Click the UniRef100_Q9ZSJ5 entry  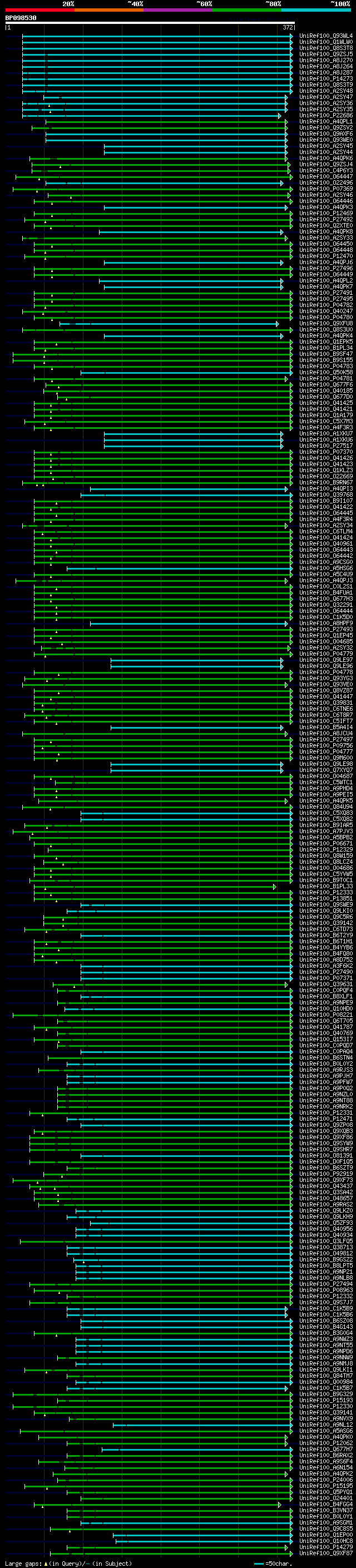tap(325, 54)
